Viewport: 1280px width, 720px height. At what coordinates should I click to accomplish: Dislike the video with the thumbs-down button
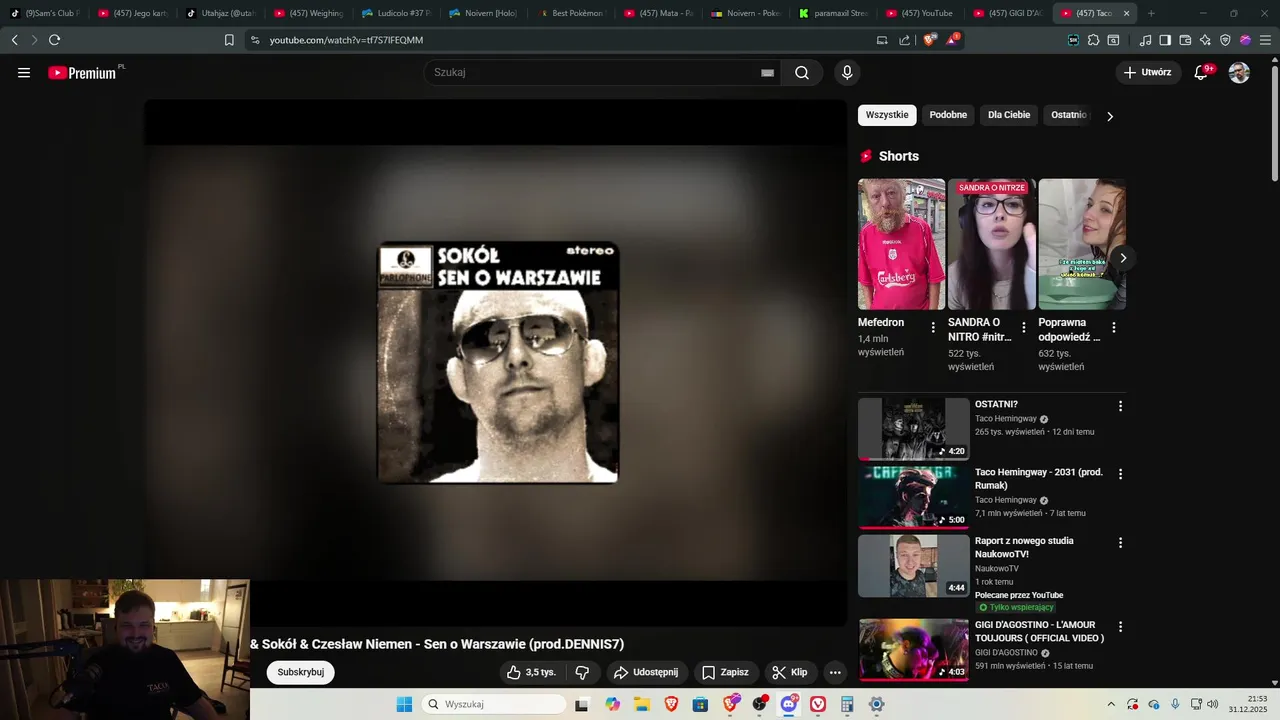click(x=582, y=672)
